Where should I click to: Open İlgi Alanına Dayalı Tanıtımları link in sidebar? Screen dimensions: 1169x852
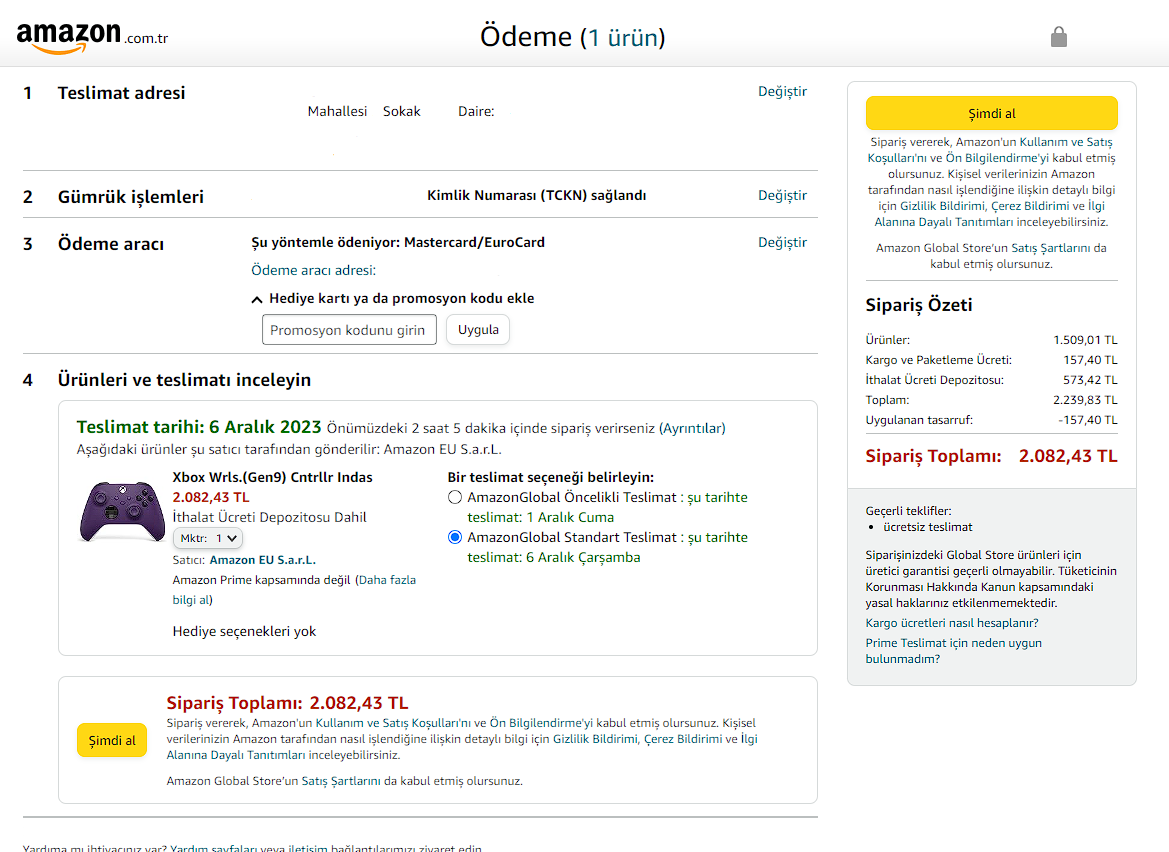coord(991,214)
